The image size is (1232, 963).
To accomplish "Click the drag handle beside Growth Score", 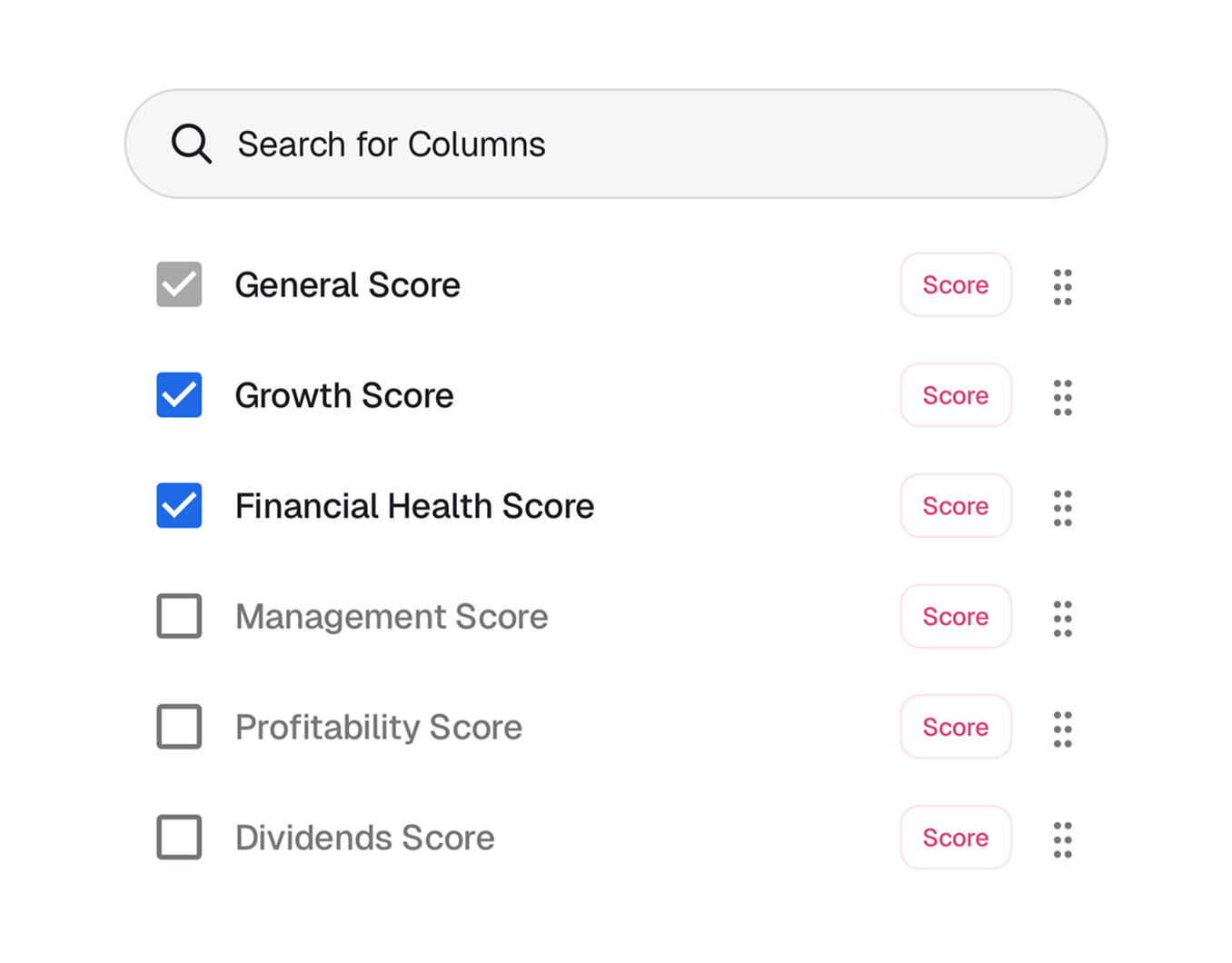I will point(1062,396).
